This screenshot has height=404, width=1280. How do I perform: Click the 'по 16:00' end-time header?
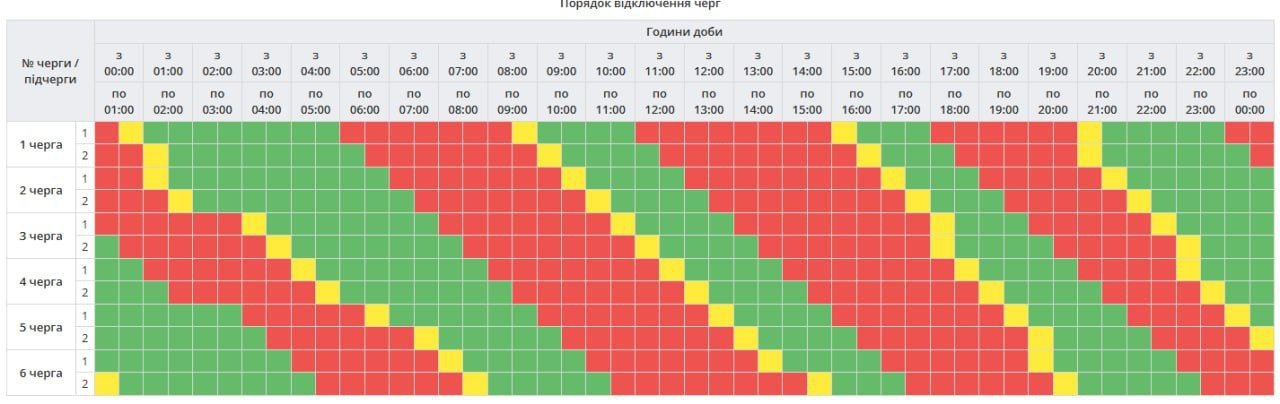tap(856, 101)
